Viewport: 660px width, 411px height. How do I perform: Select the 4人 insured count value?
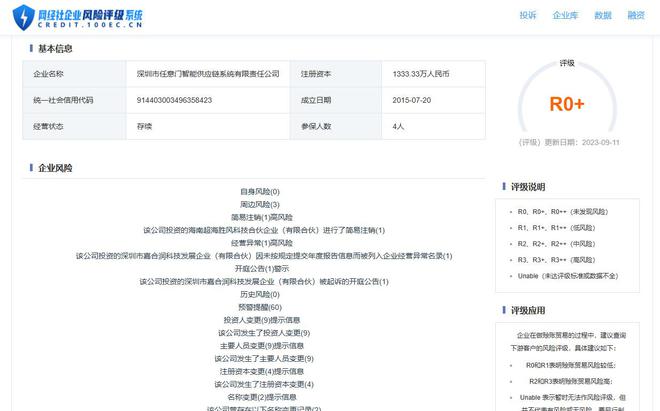[398, 126]
